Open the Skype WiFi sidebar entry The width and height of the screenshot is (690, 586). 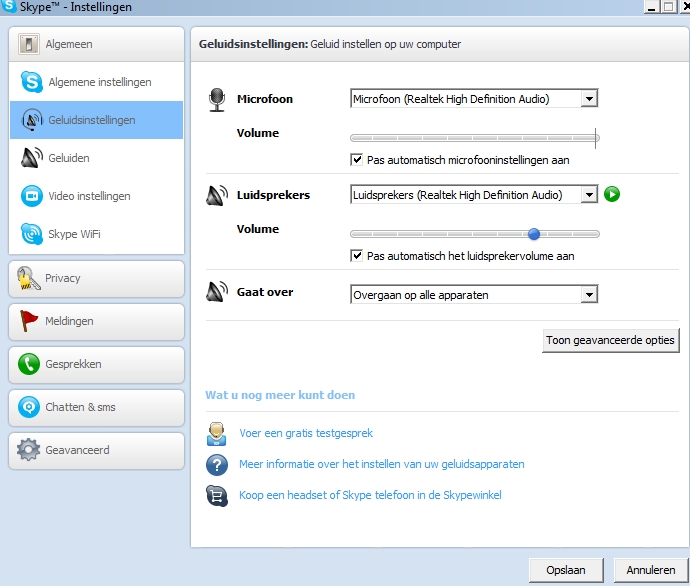click(x=96, y=234)
